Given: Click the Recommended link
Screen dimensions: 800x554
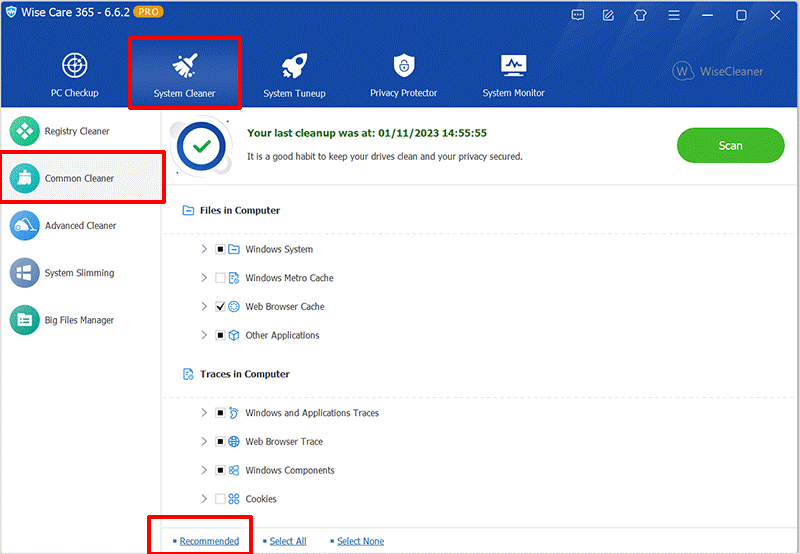Looking at the screenshot, I should click(x=209, y=541).
